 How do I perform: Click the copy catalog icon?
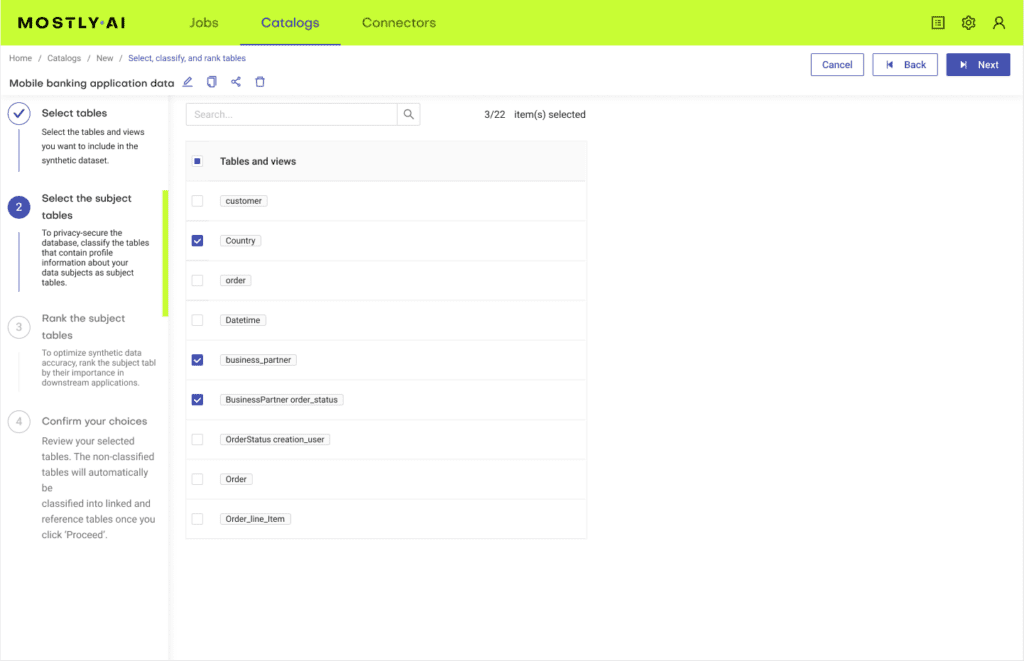pos(211,83)
